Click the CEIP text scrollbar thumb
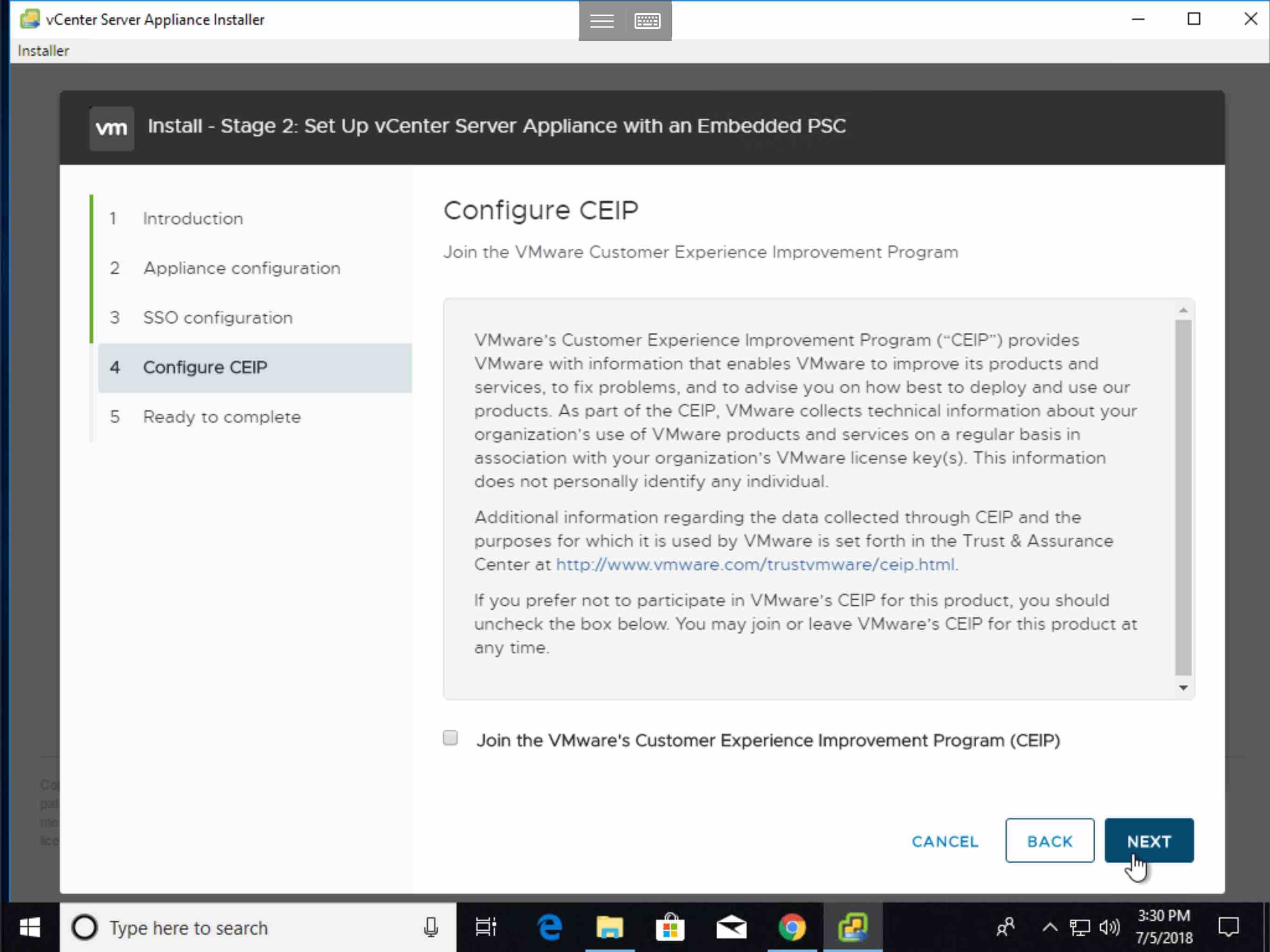The height and width of the screenshot is (952, 1270). [1184, 497]
